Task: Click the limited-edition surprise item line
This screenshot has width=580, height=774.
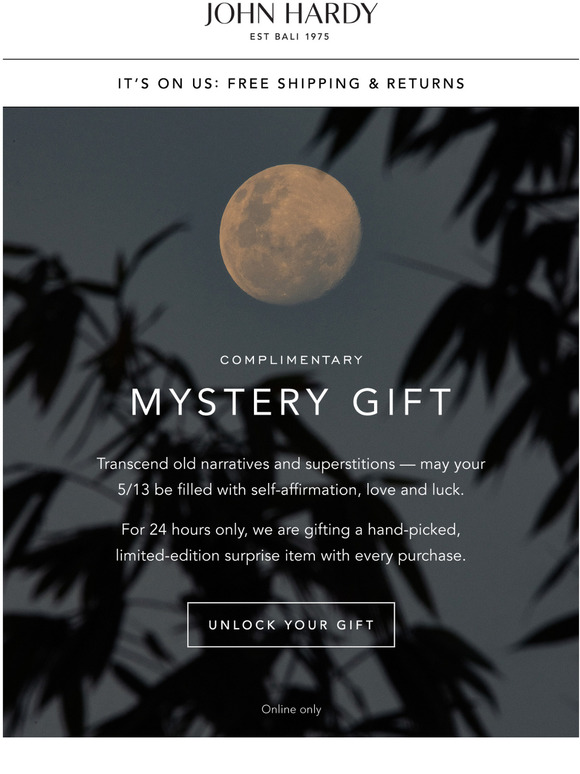Action: pos(291,556)
